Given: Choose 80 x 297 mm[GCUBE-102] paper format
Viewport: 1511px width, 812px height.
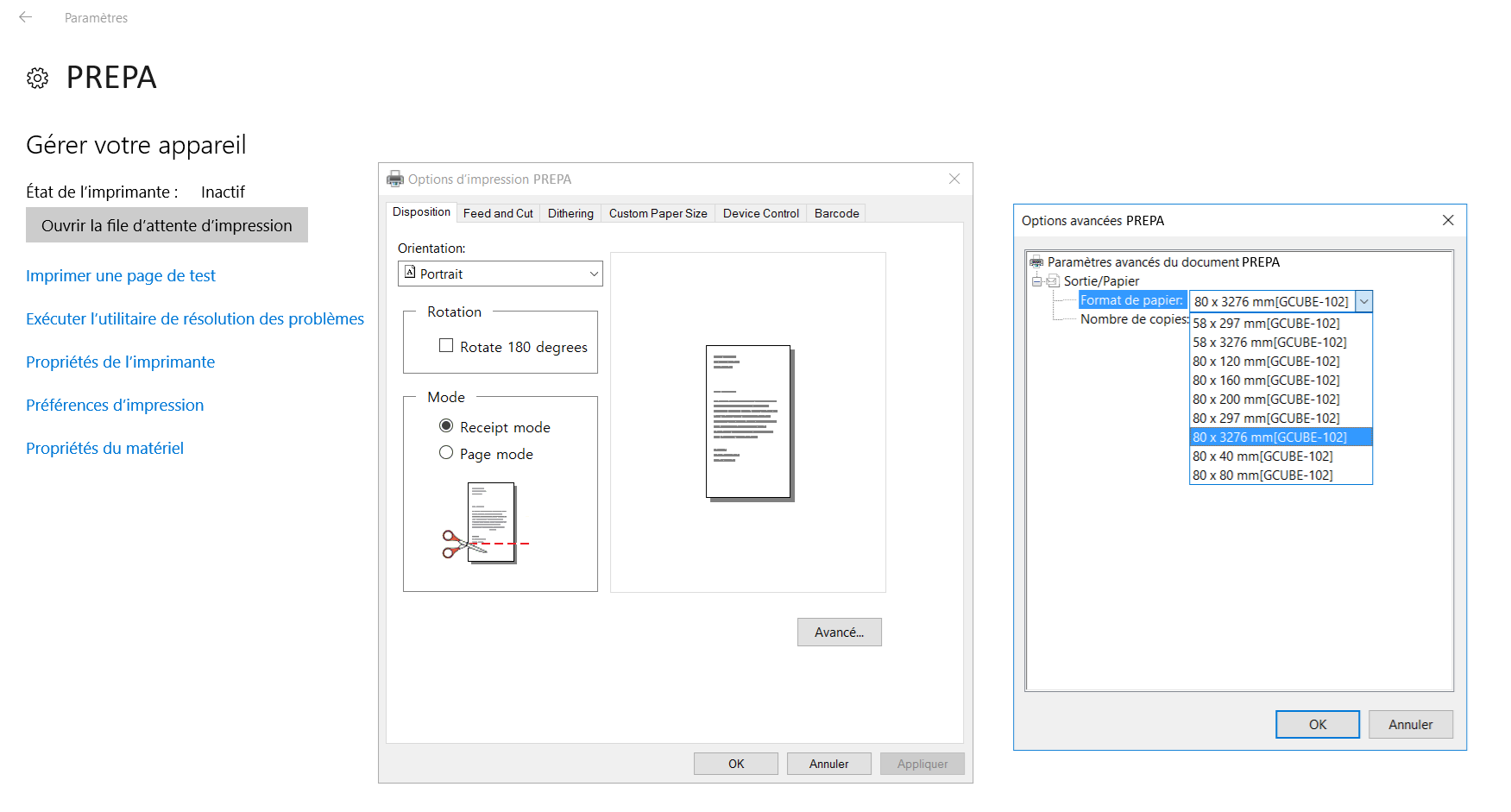Looking at the screenshot, I should coord(1266,419).
